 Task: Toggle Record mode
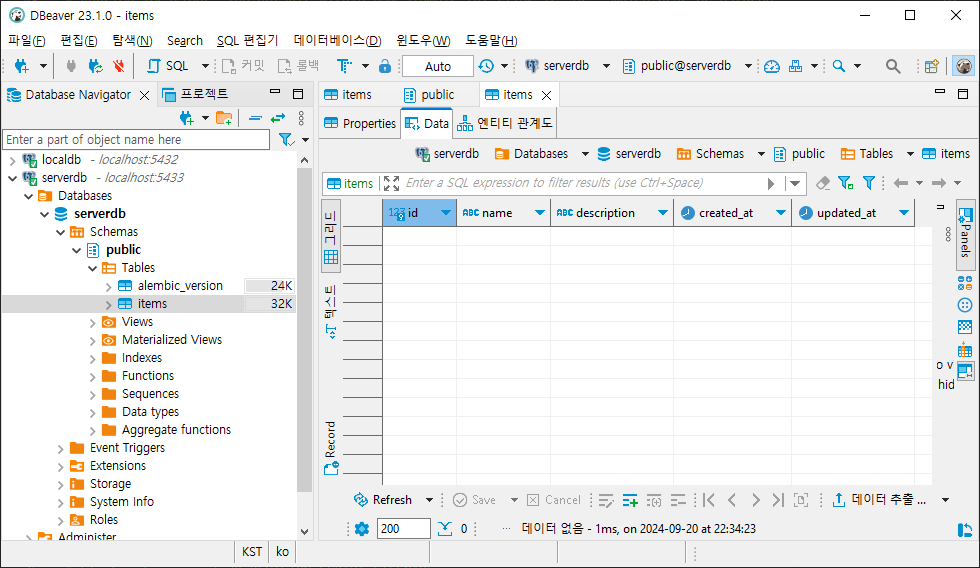click(331, 448)
